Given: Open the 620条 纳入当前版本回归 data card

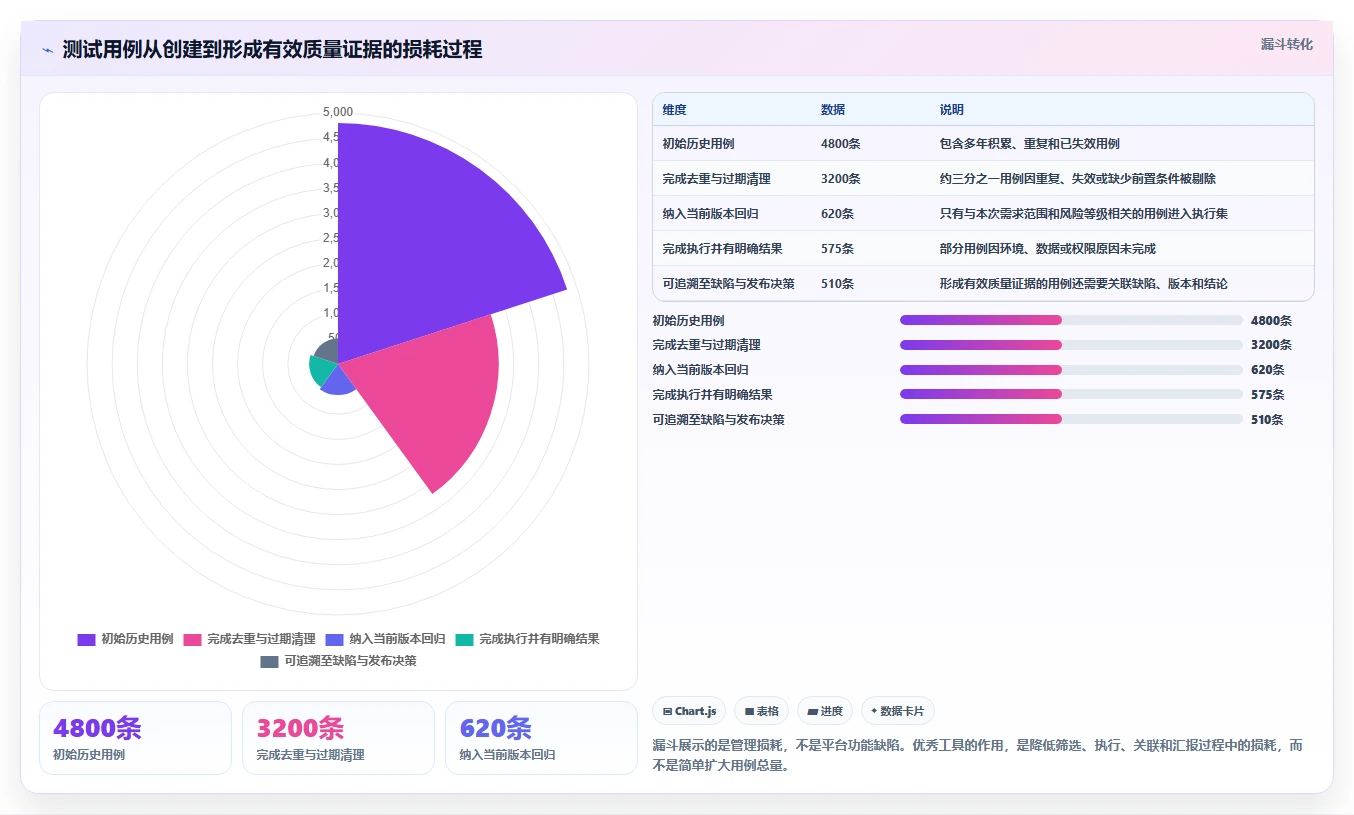Looking at the screenshot, I should tap(541, 738).
